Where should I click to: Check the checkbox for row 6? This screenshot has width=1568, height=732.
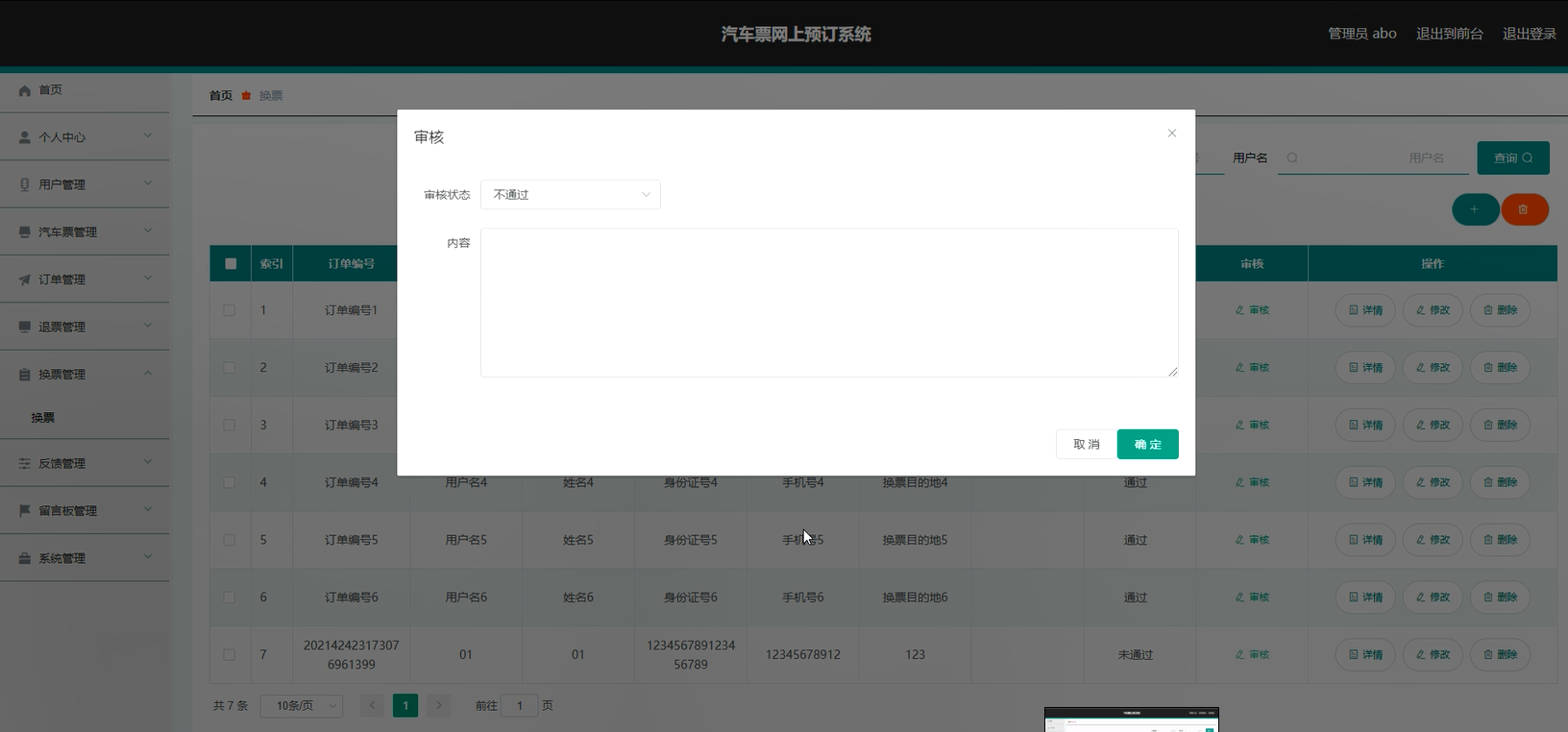pos(230,597)
